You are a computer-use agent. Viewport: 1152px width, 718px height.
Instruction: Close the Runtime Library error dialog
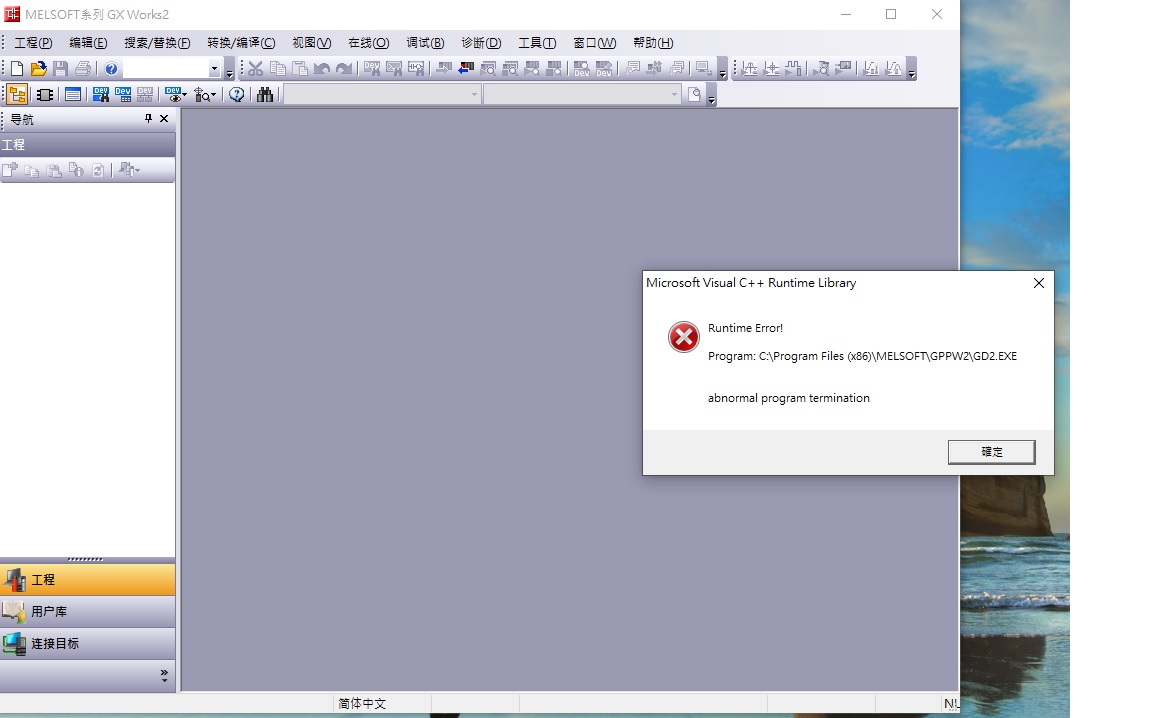[1038, 283]
